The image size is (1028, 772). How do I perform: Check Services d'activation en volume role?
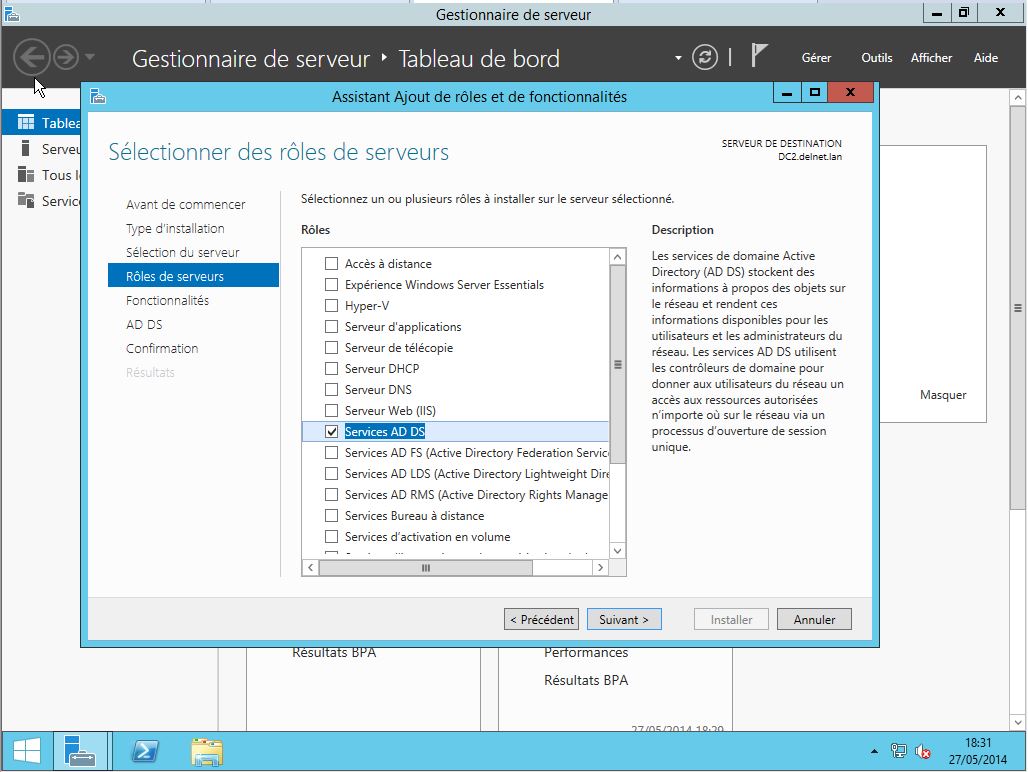(332, 536)
